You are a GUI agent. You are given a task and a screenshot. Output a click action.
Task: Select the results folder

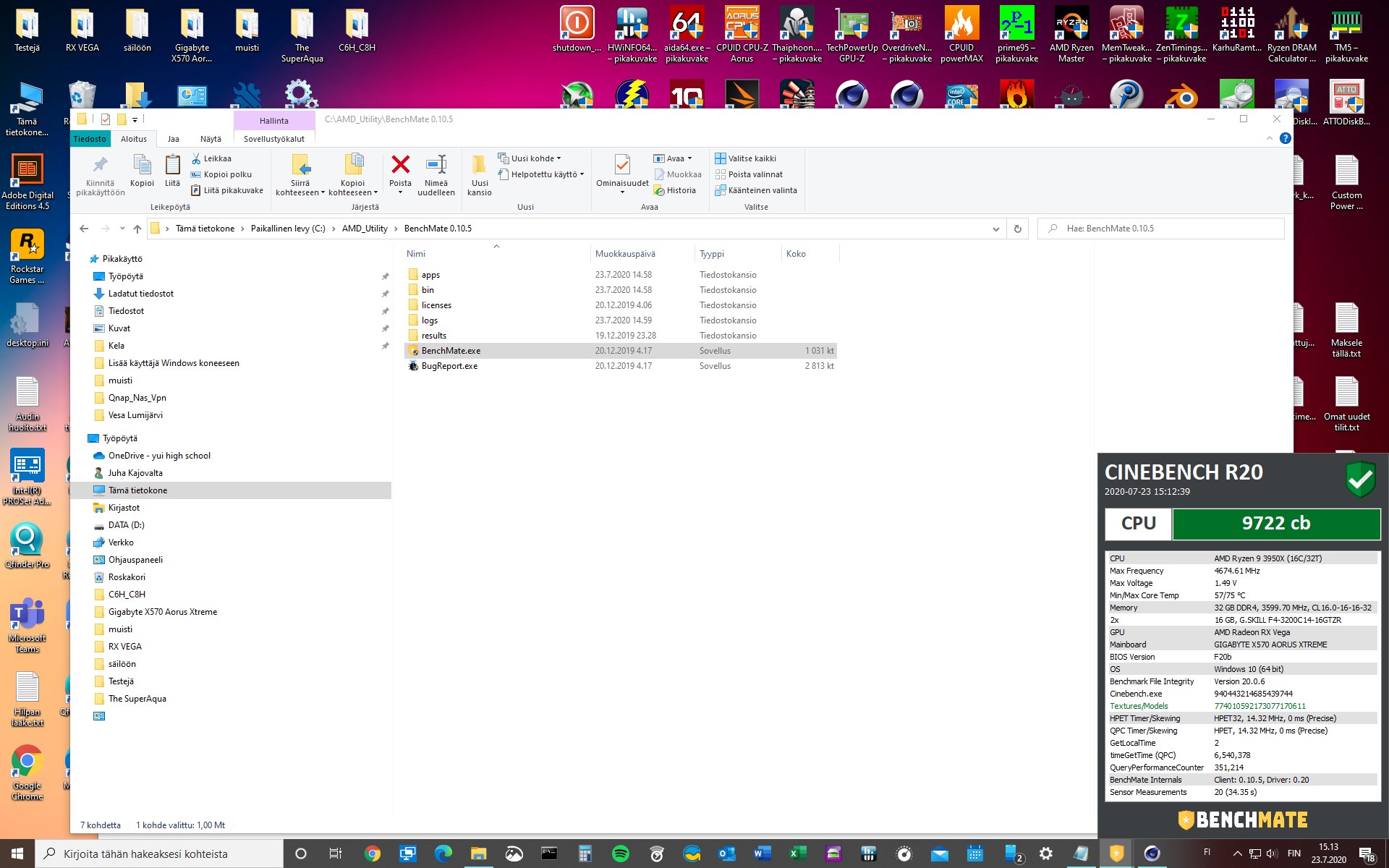[x=620, y=336]
